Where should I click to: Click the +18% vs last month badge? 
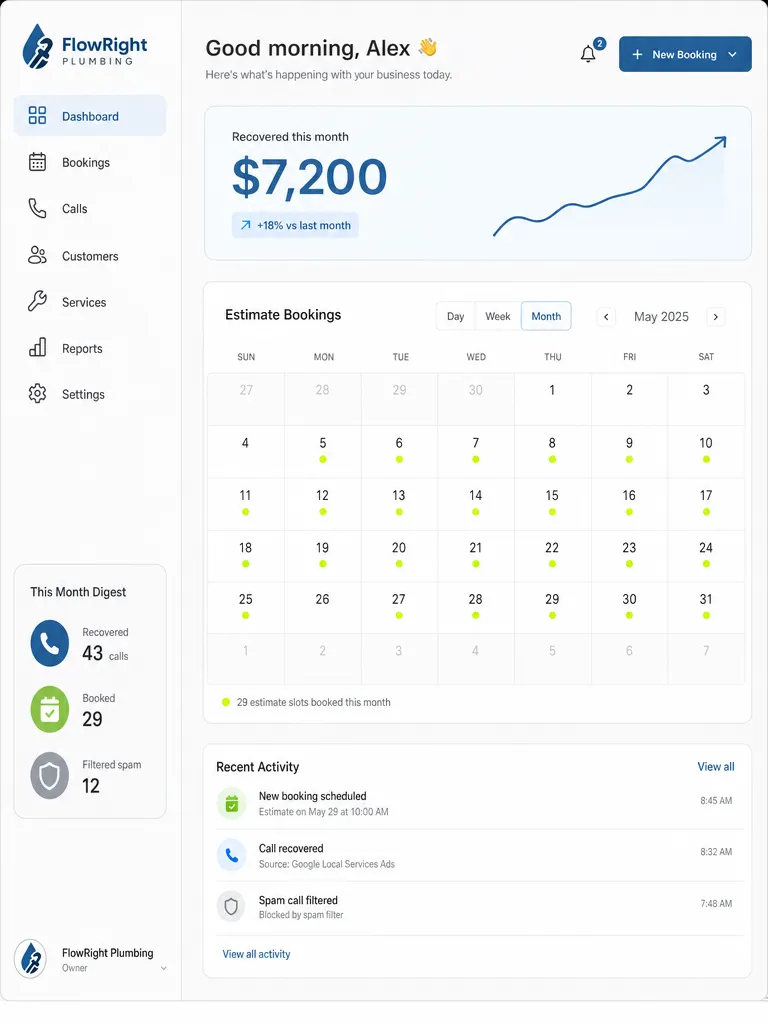point(295,225)
